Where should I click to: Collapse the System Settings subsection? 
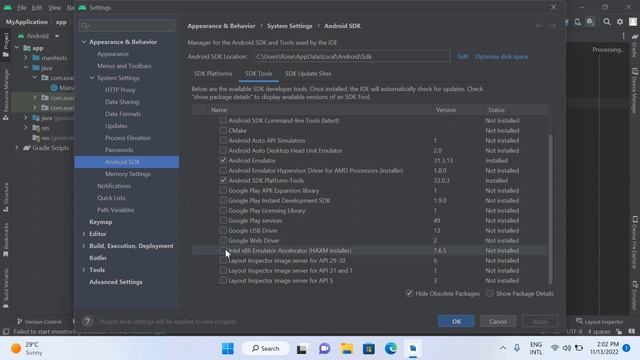tap(92, 78)
